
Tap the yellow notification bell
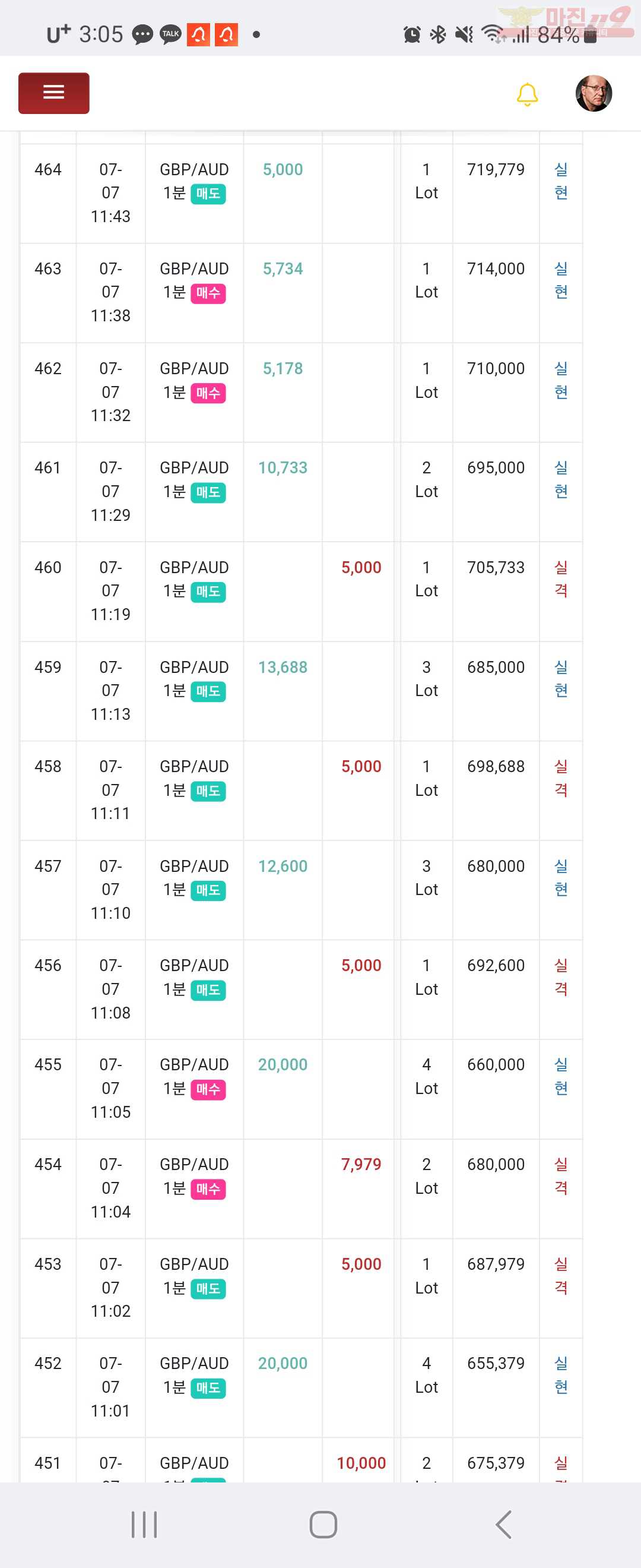(x=526, y=94)
